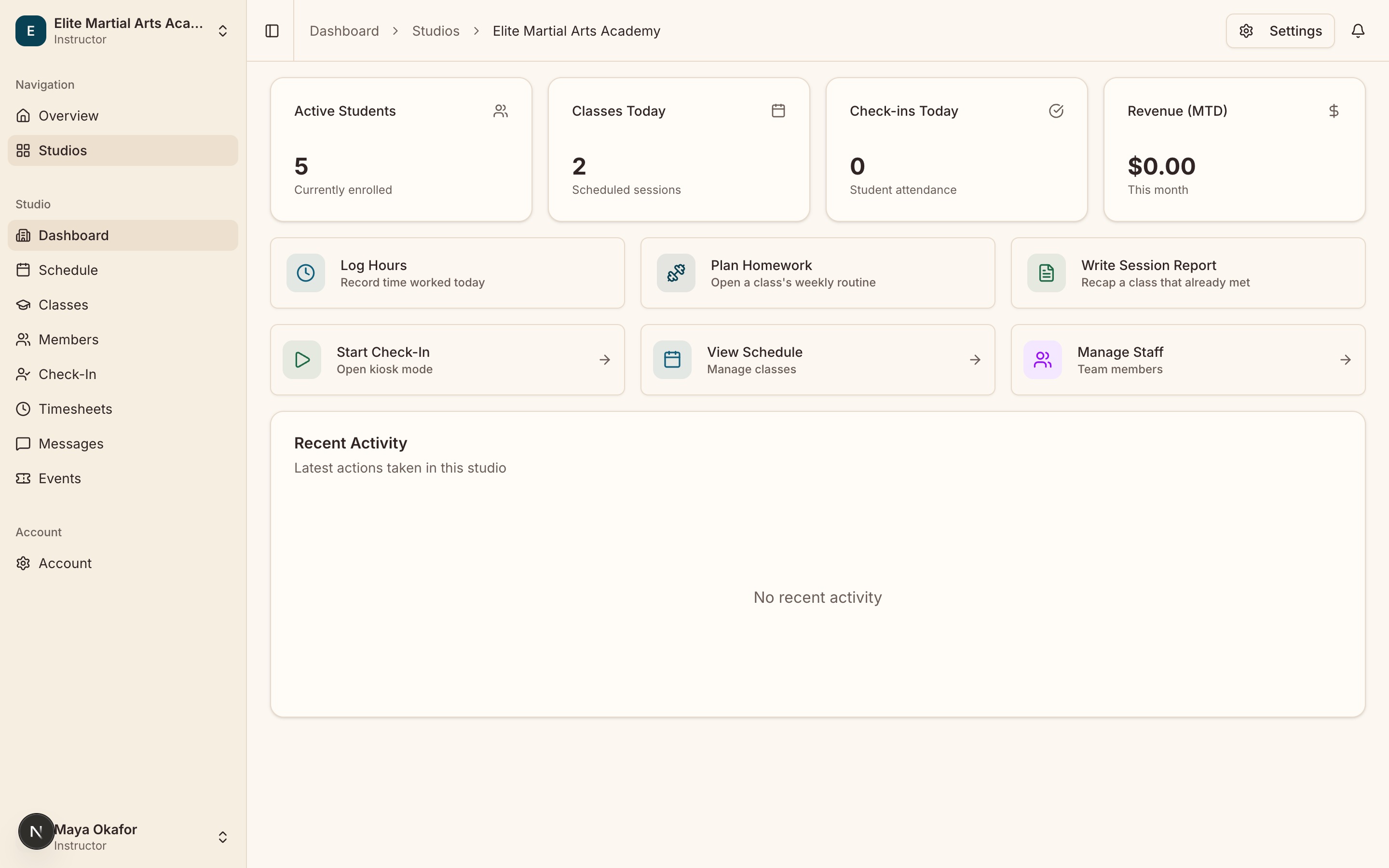The image size is (1389, 868).
Task: Open Check-In in sidebar
Action: [x=123, y=374]
